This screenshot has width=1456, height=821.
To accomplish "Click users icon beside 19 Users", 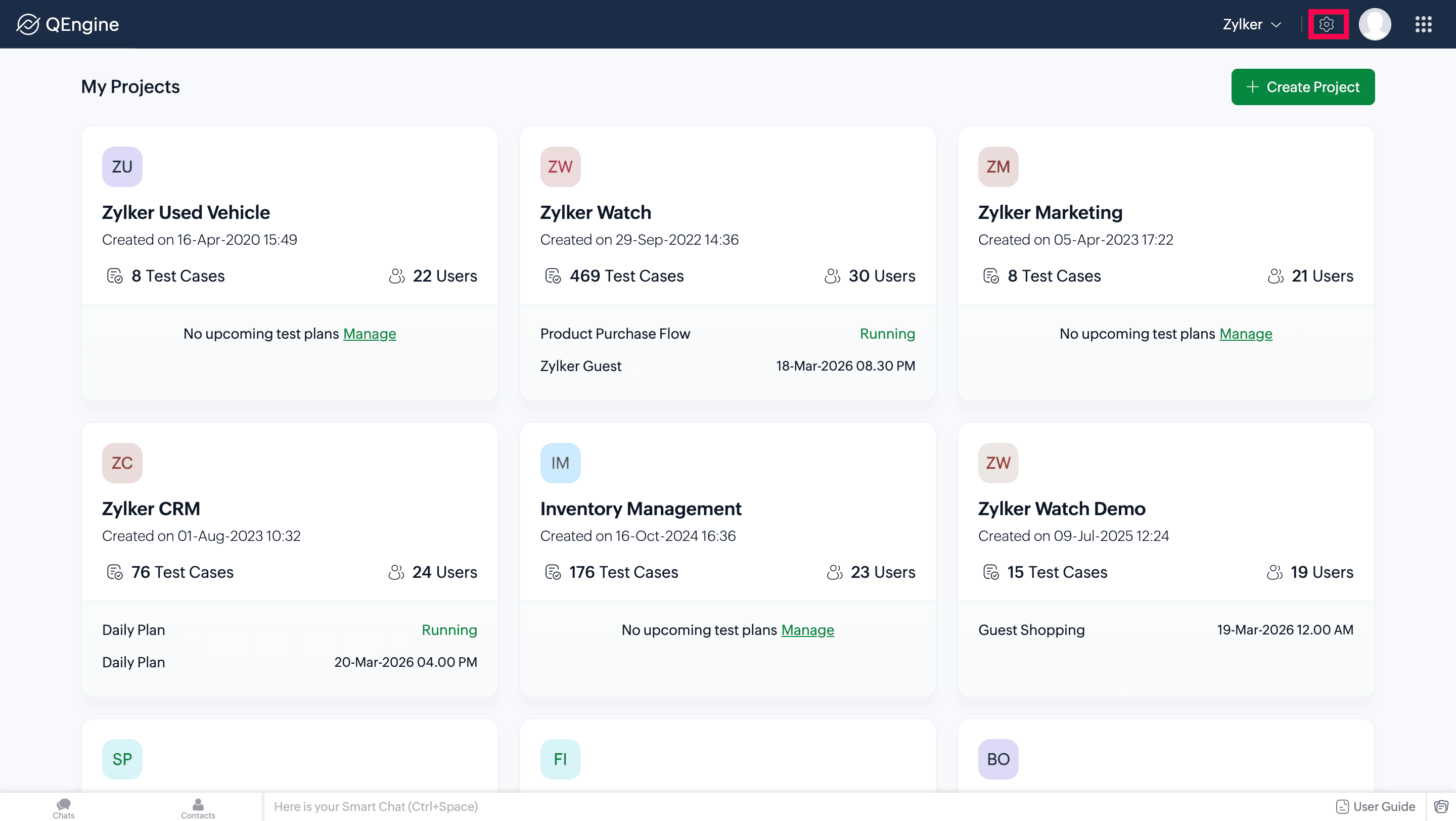I will tap(1275, 572).
